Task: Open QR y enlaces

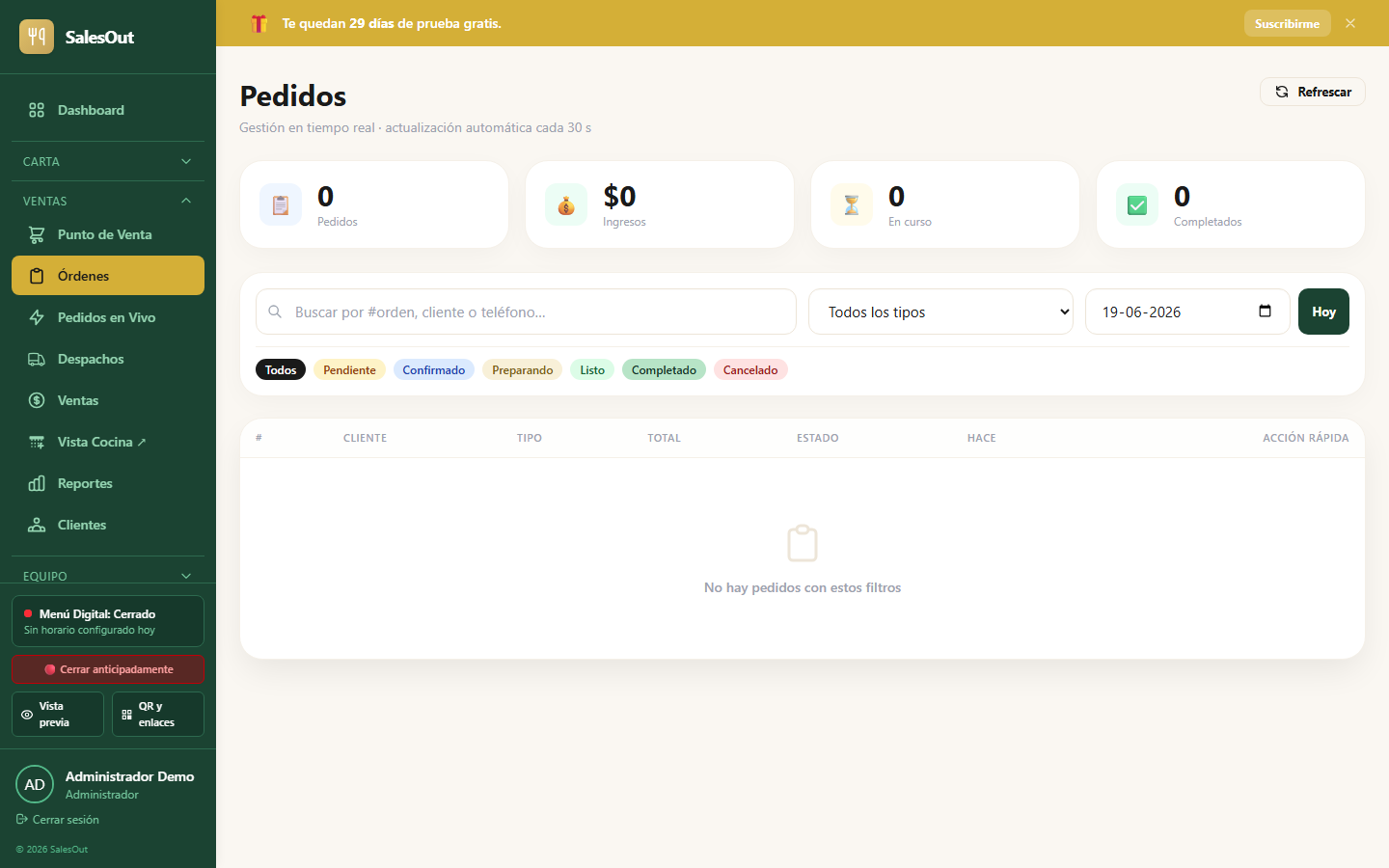Action: (x=158, y=714)
